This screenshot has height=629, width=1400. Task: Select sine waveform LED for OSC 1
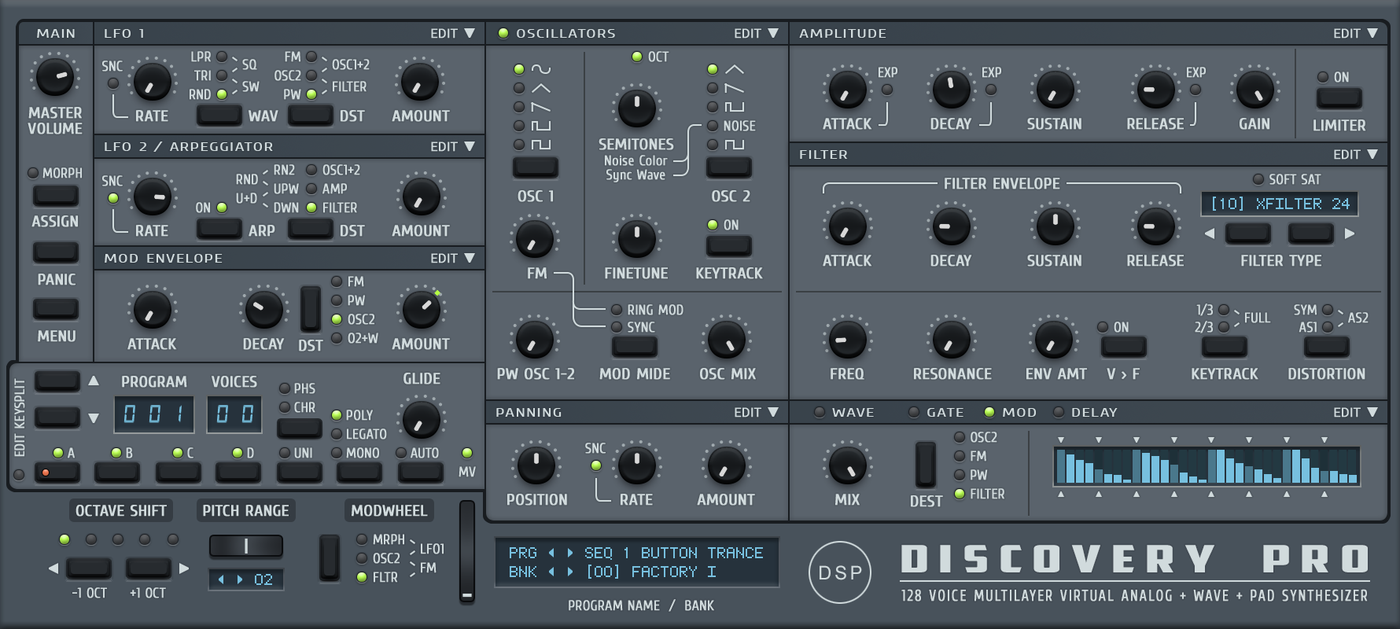(519, 69)
